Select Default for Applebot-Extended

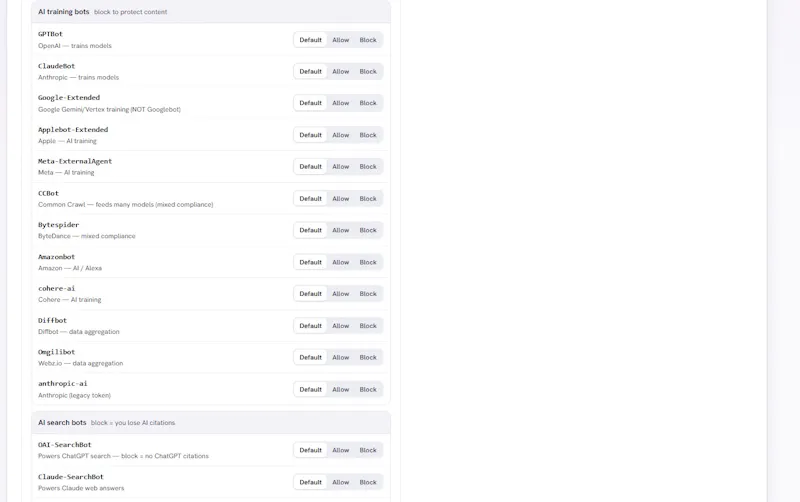[310, 135]
